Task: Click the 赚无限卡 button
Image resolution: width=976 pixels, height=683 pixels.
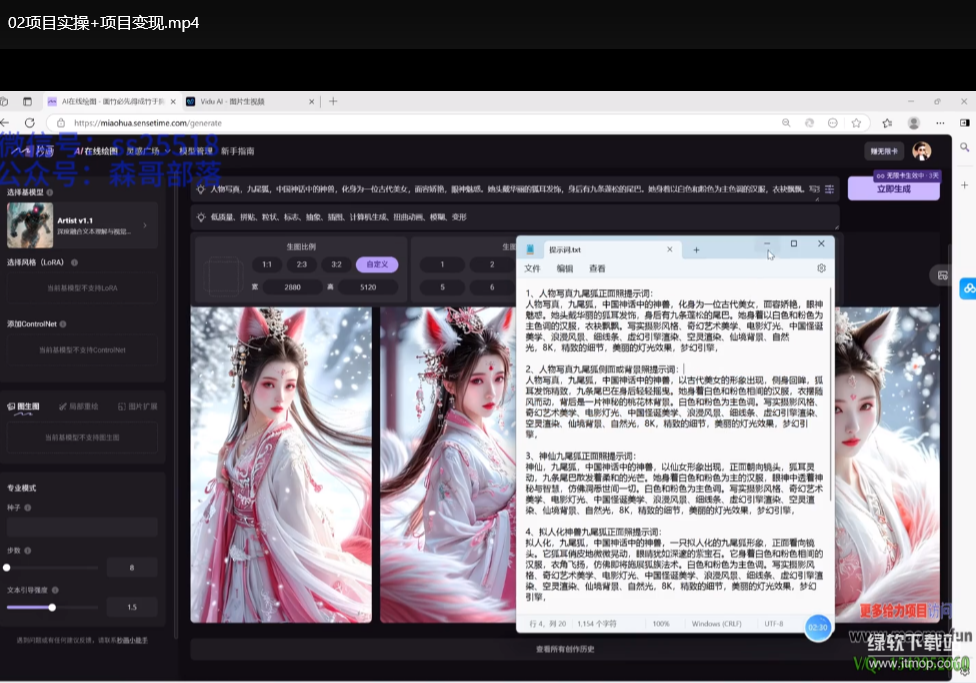Action: (884, 151)
